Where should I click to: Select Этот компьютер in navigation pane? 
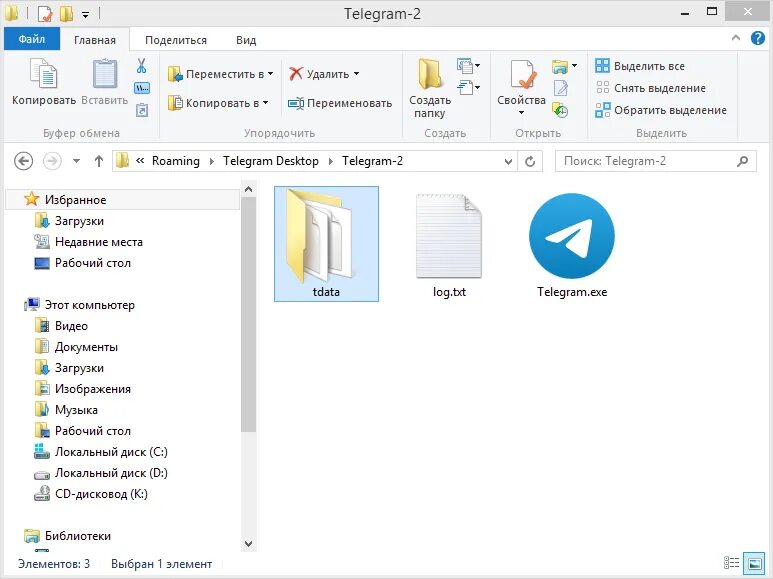(89, 305)
